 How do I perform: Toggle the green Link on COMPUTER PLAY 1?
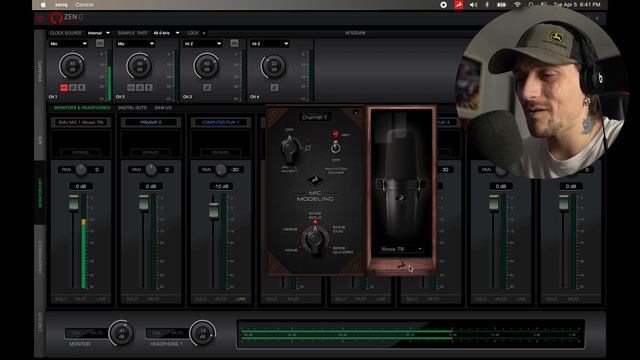[241, 299]
